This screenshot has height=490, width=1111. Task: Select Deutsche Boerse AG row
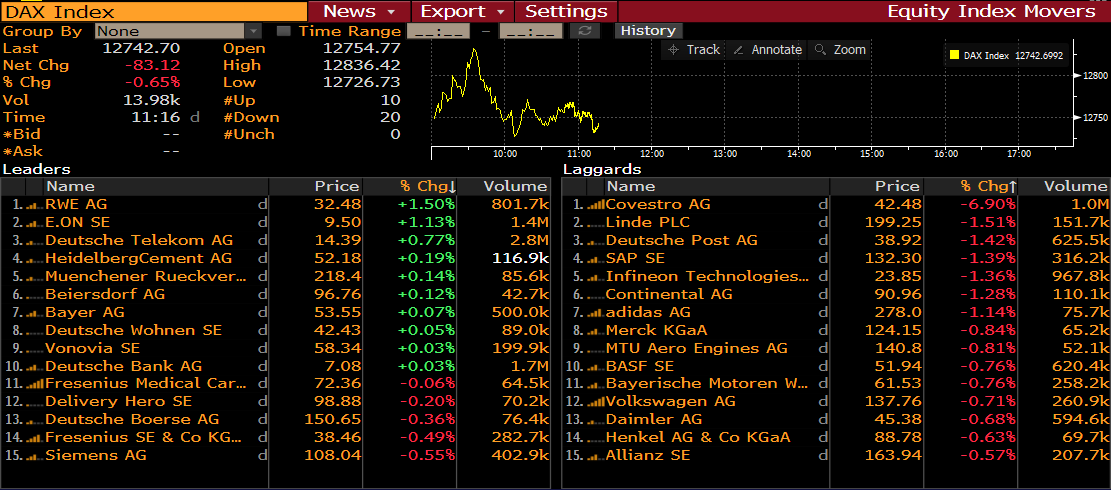point(276,419)
